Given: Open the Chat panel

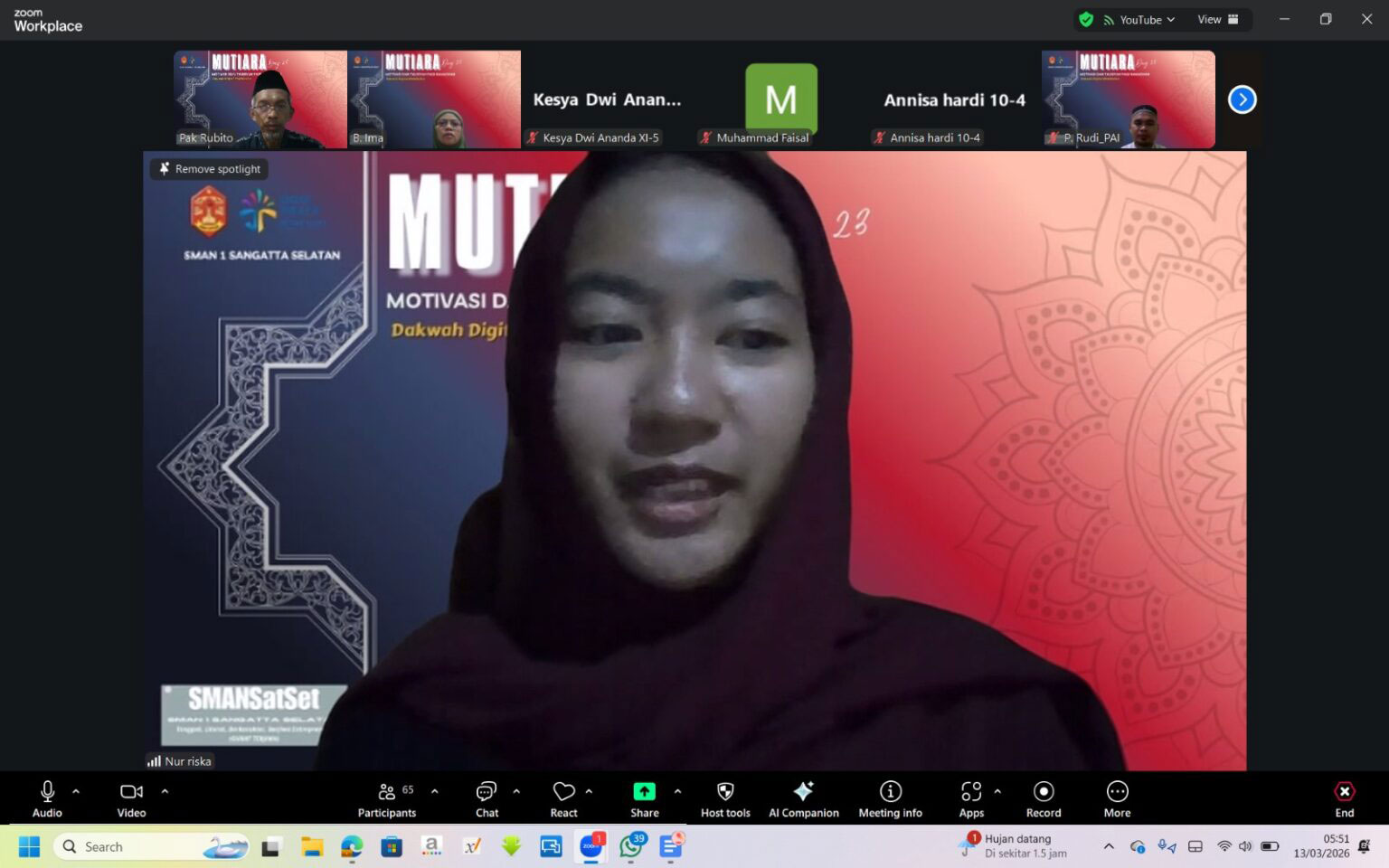Looking at the screenshot, I should (x=487, y=798).
